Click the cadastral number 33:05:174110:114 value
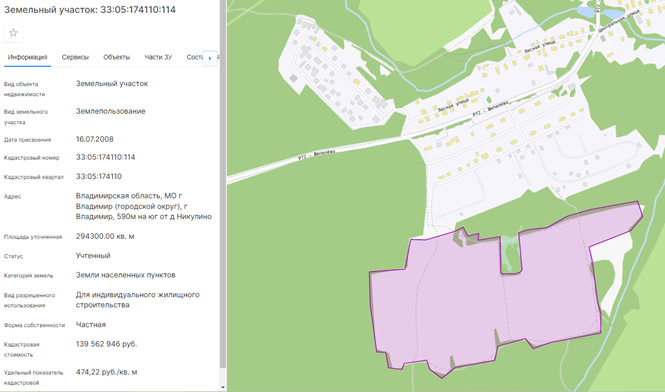665x392 pixels. pyautogui.click(x=106, y=157)
